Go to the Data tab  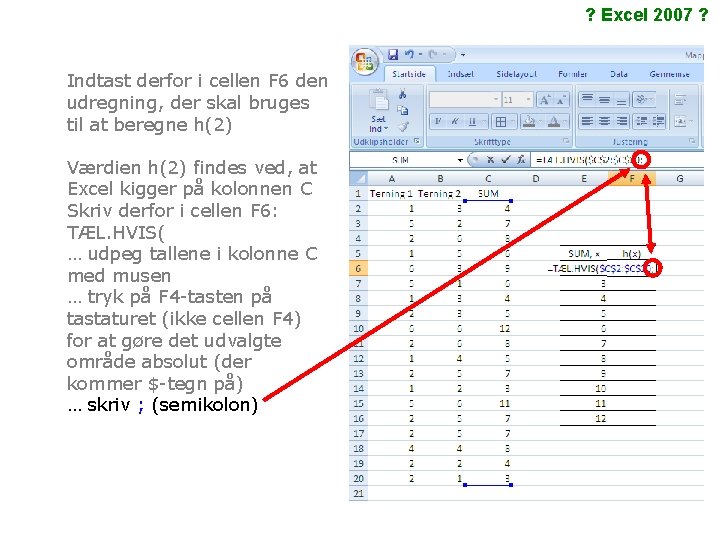pos(619,74)
